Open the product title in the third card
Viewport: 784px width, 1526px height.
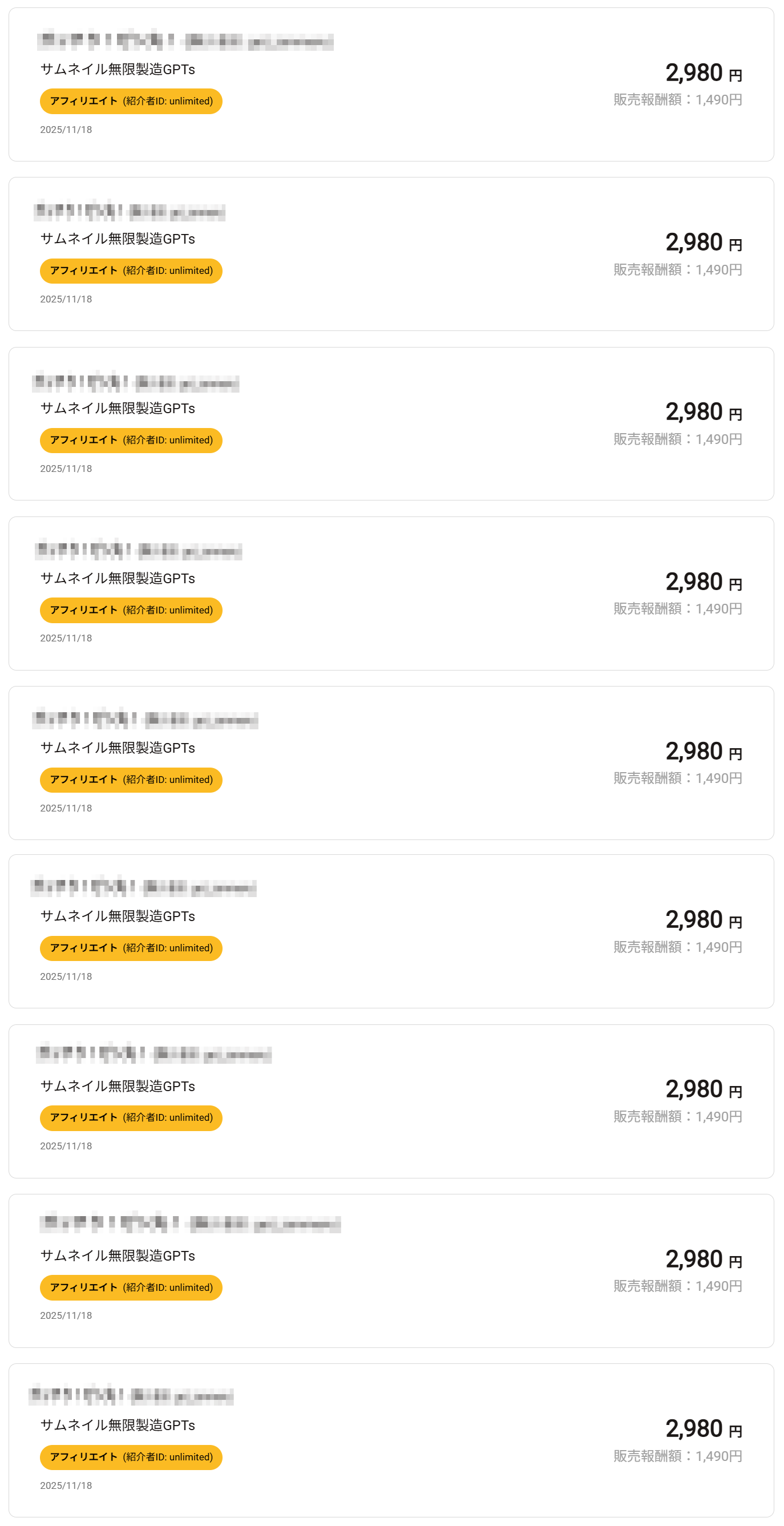(x=117, y=408)
